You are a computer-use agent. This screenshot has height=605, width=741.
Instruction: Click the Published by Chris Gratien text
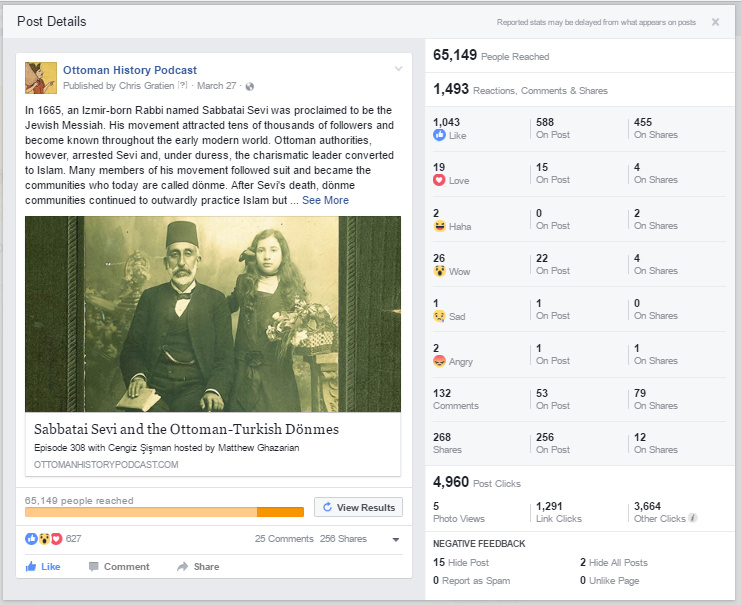click(119, 86)
